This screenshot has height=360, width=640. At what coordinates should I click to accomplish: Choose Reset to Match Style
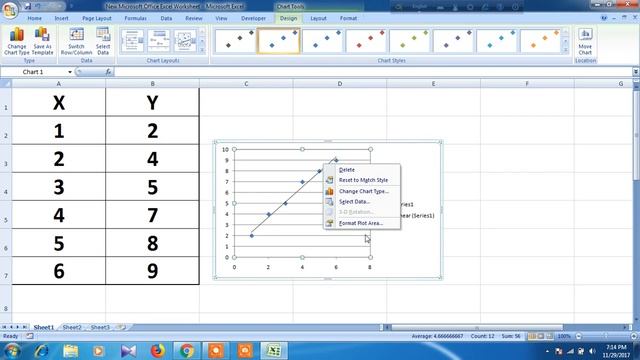click(362, 180)
